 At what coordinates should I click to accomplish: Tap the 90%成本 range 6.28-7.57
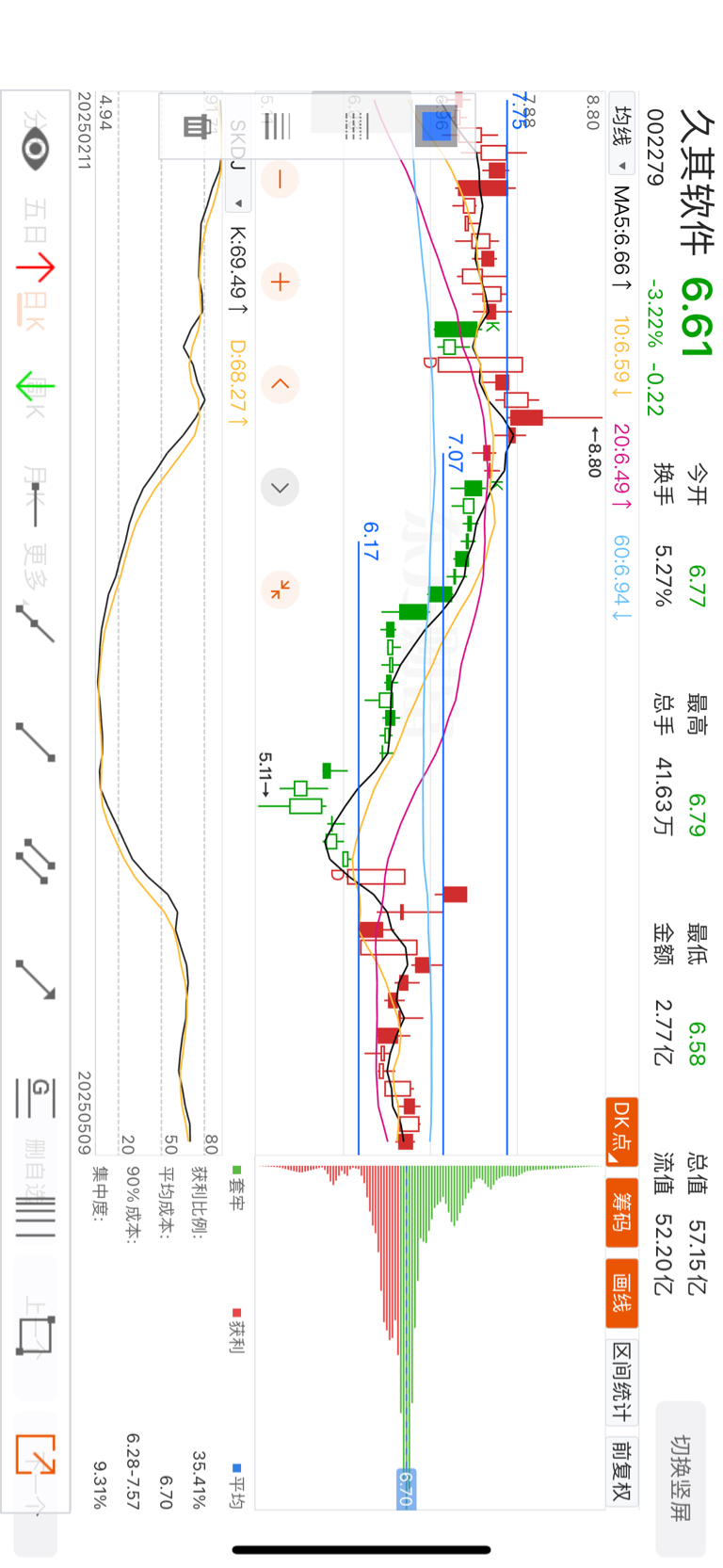(x=133, y=1471)
